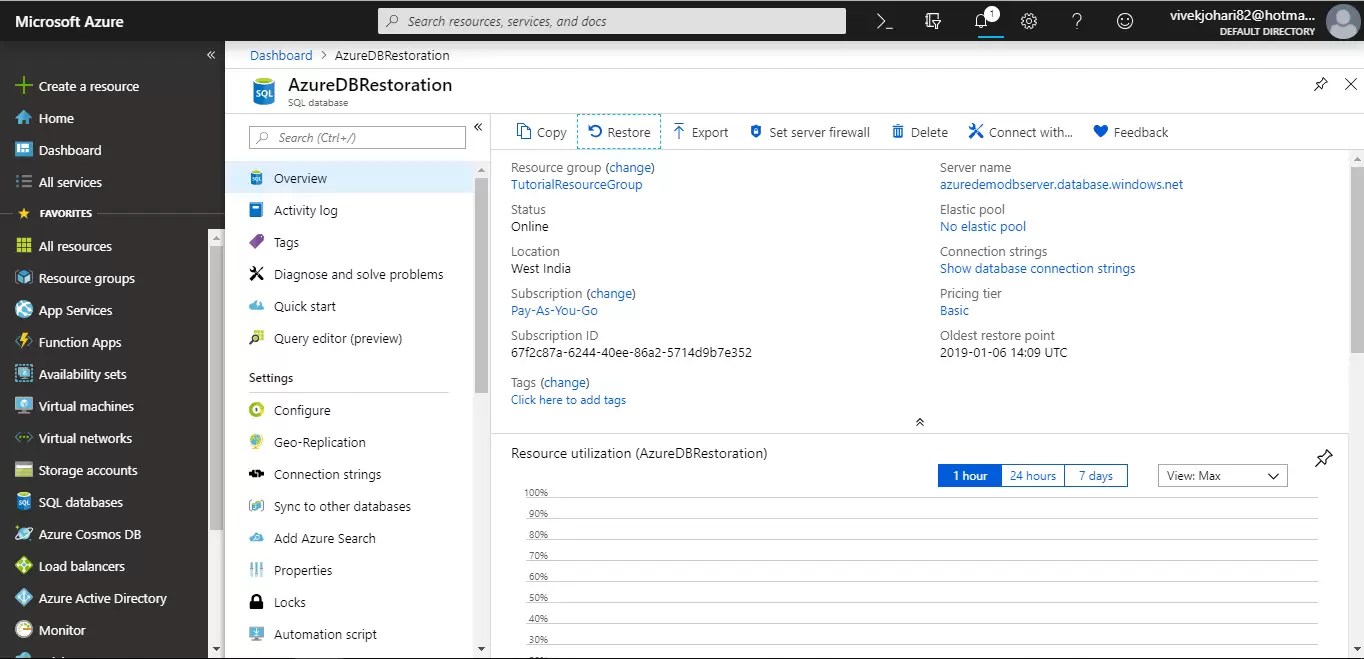Pin the AzureDBRestoration blade to the dashboard
This screenshot has width=1364, height=659.
[1321, 85]
